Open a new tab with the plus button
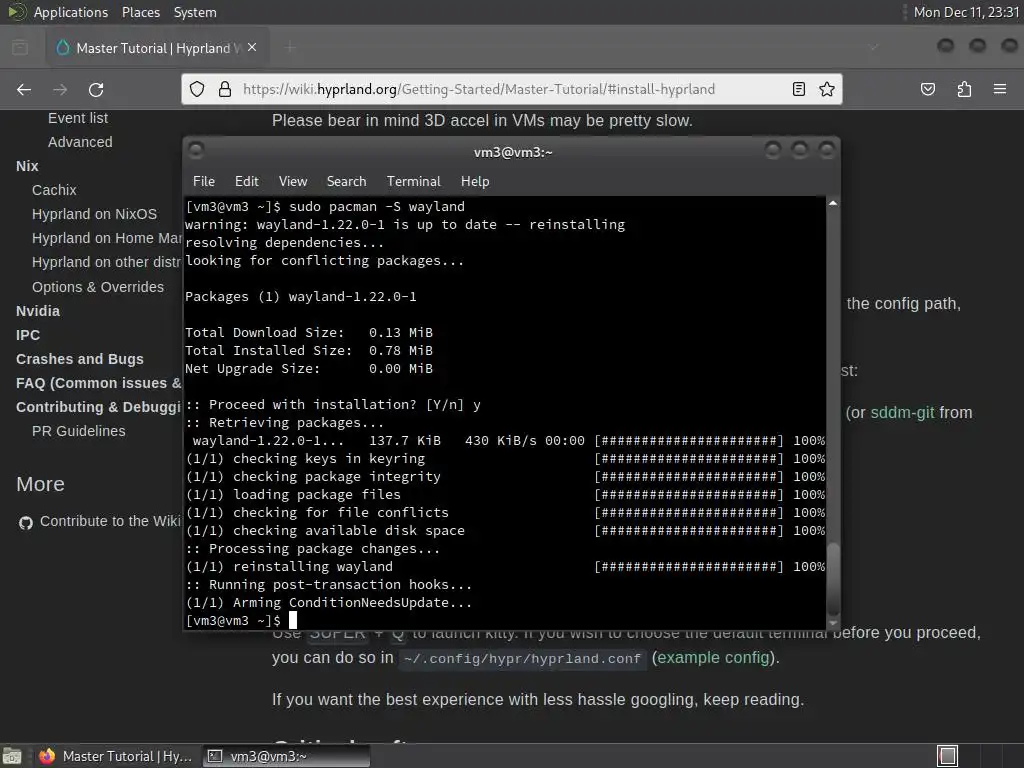1024x768 pixels. [290, 48]
